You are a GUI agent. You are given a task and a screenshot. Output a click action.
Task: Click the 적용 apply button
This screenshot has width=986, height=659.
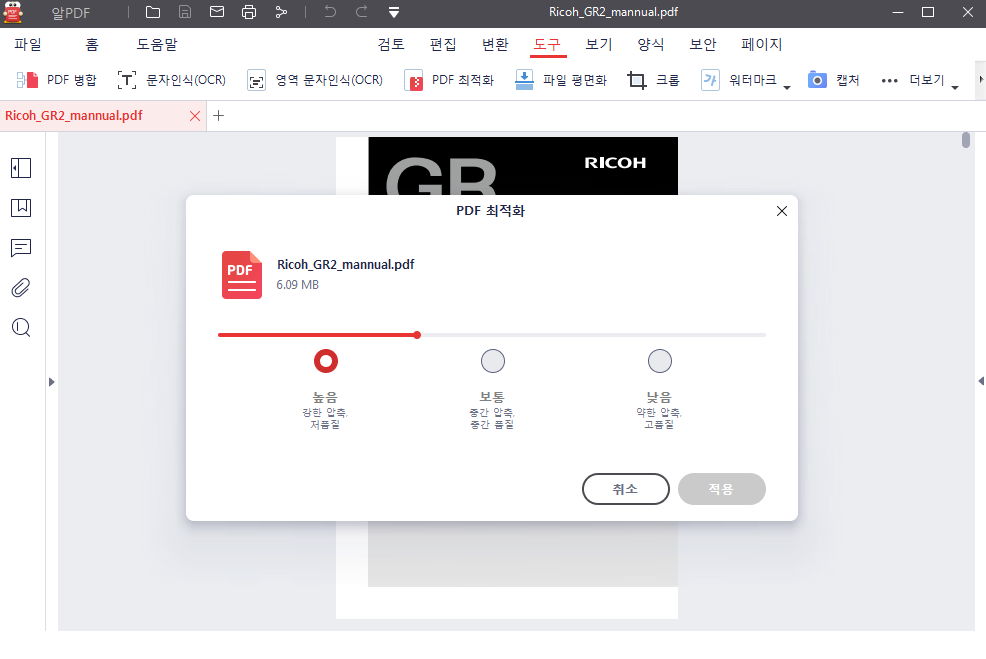(721, 489)
